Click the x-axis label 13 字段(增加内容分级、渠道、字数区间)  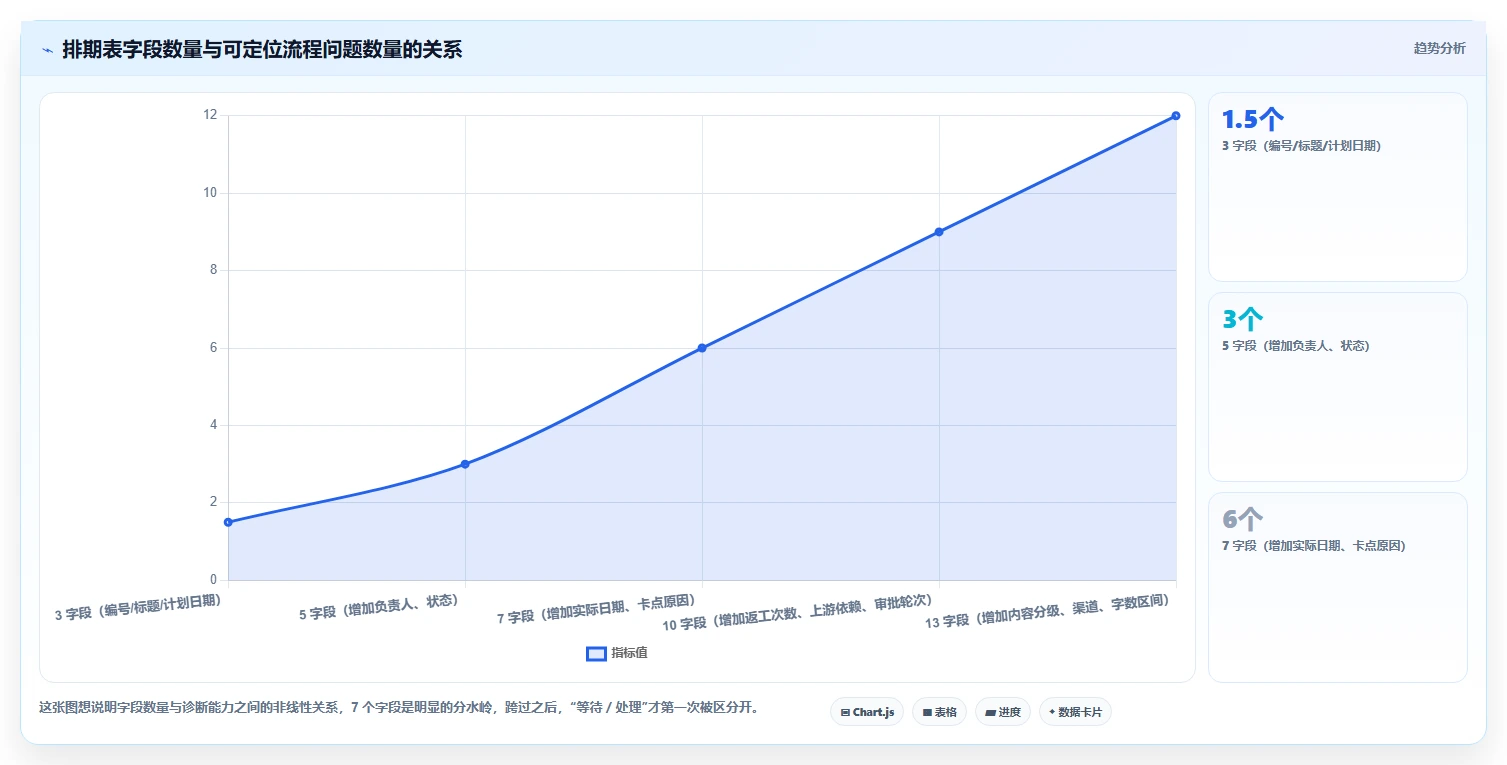pos(1047,611)
